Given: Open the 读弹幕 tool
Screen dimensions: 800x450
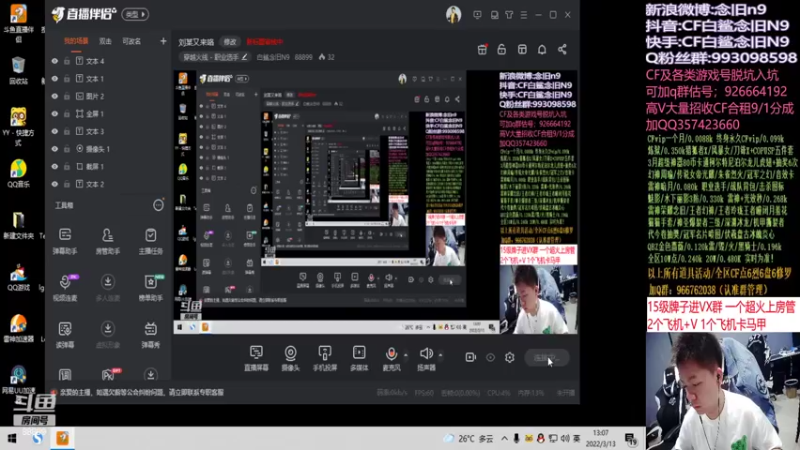Looking at the screenshot, I should pos(65,335).
